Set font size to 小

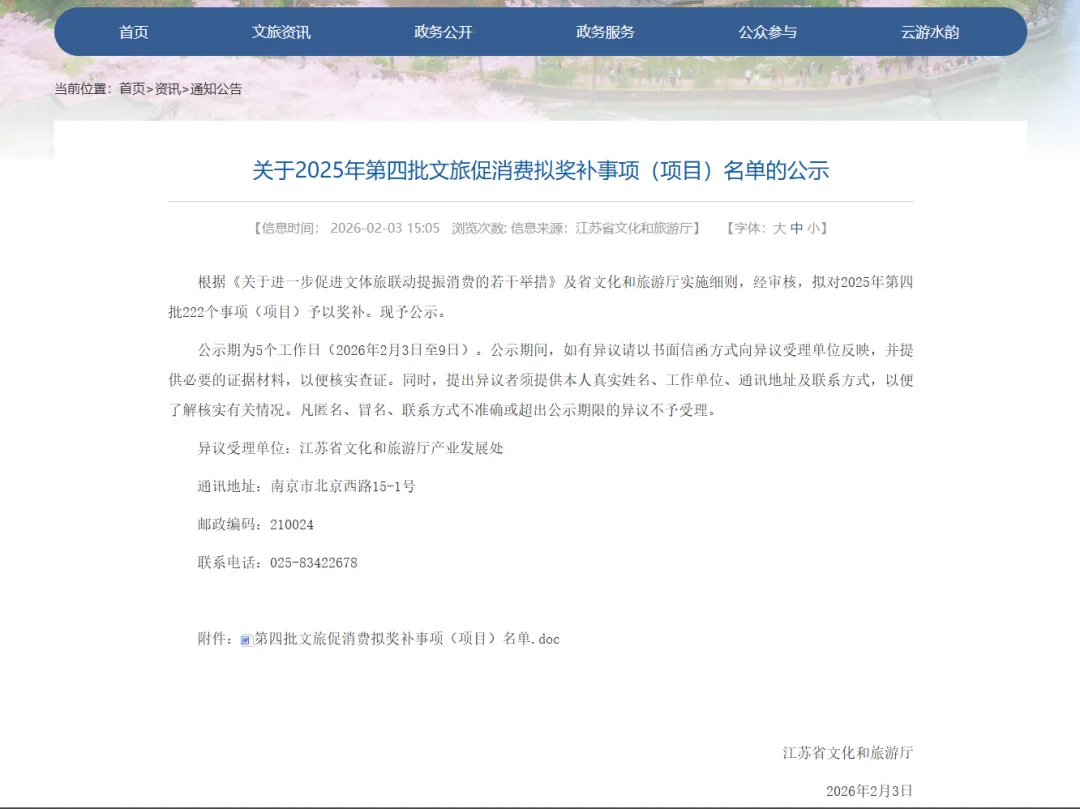(813, 228)
